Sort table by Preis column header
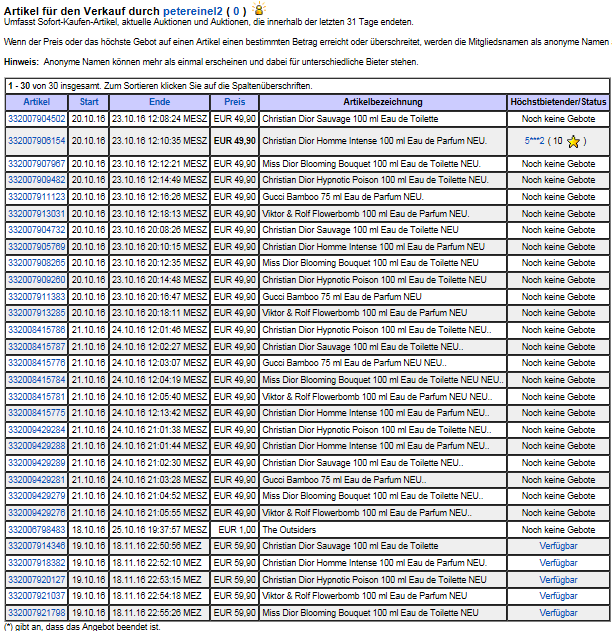Image resolution: width=612 pixels, height=631 pixels. 235,102
